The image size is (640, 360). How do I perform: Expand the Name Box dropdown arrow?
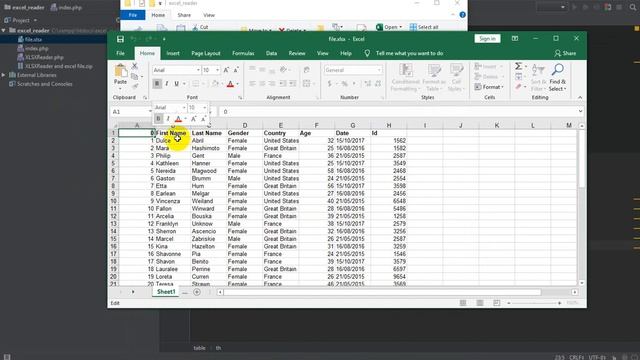(150, 111)
